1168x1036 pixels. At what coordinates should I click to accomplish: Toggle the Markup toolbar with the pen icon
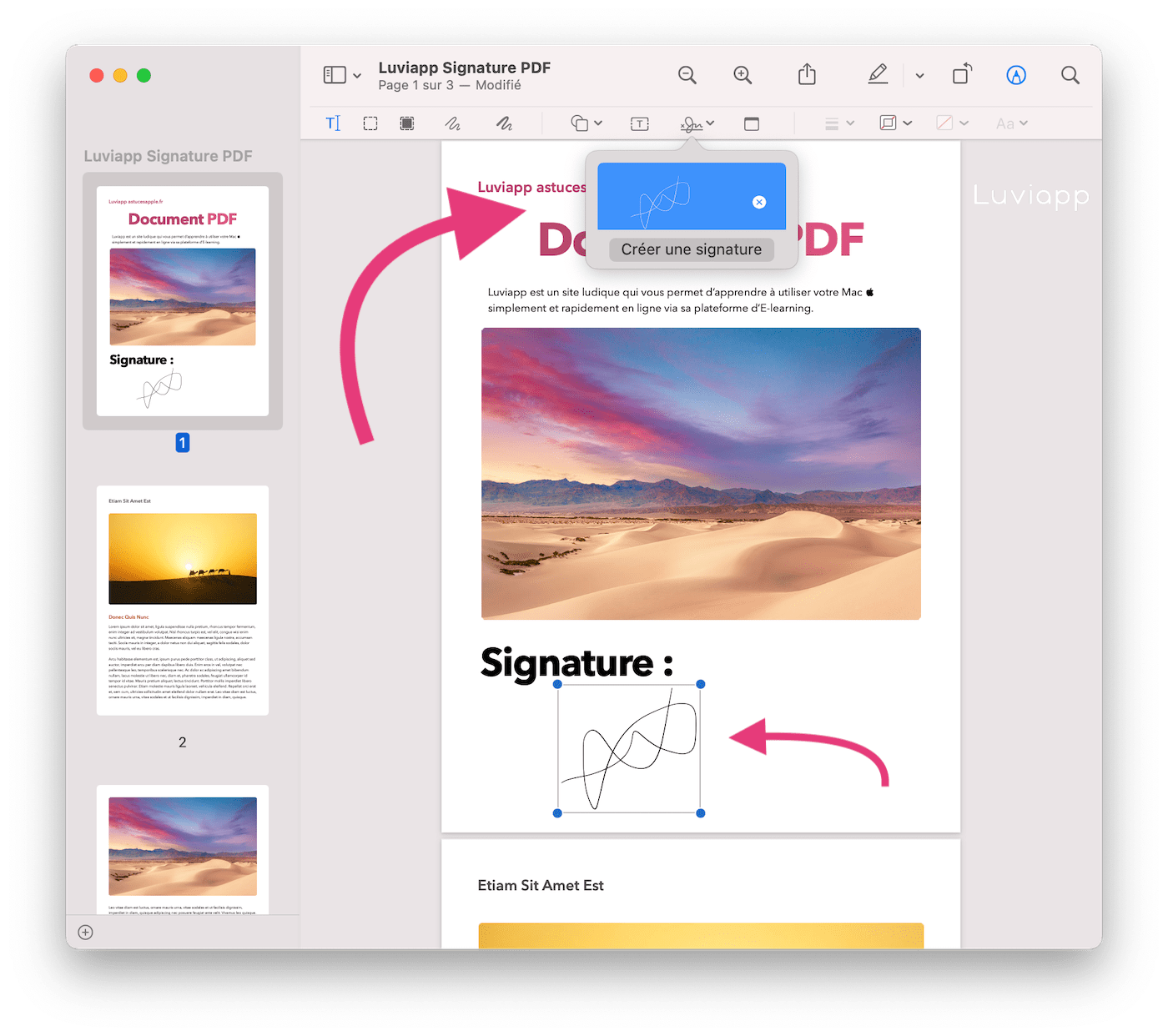coord(1015,74)
